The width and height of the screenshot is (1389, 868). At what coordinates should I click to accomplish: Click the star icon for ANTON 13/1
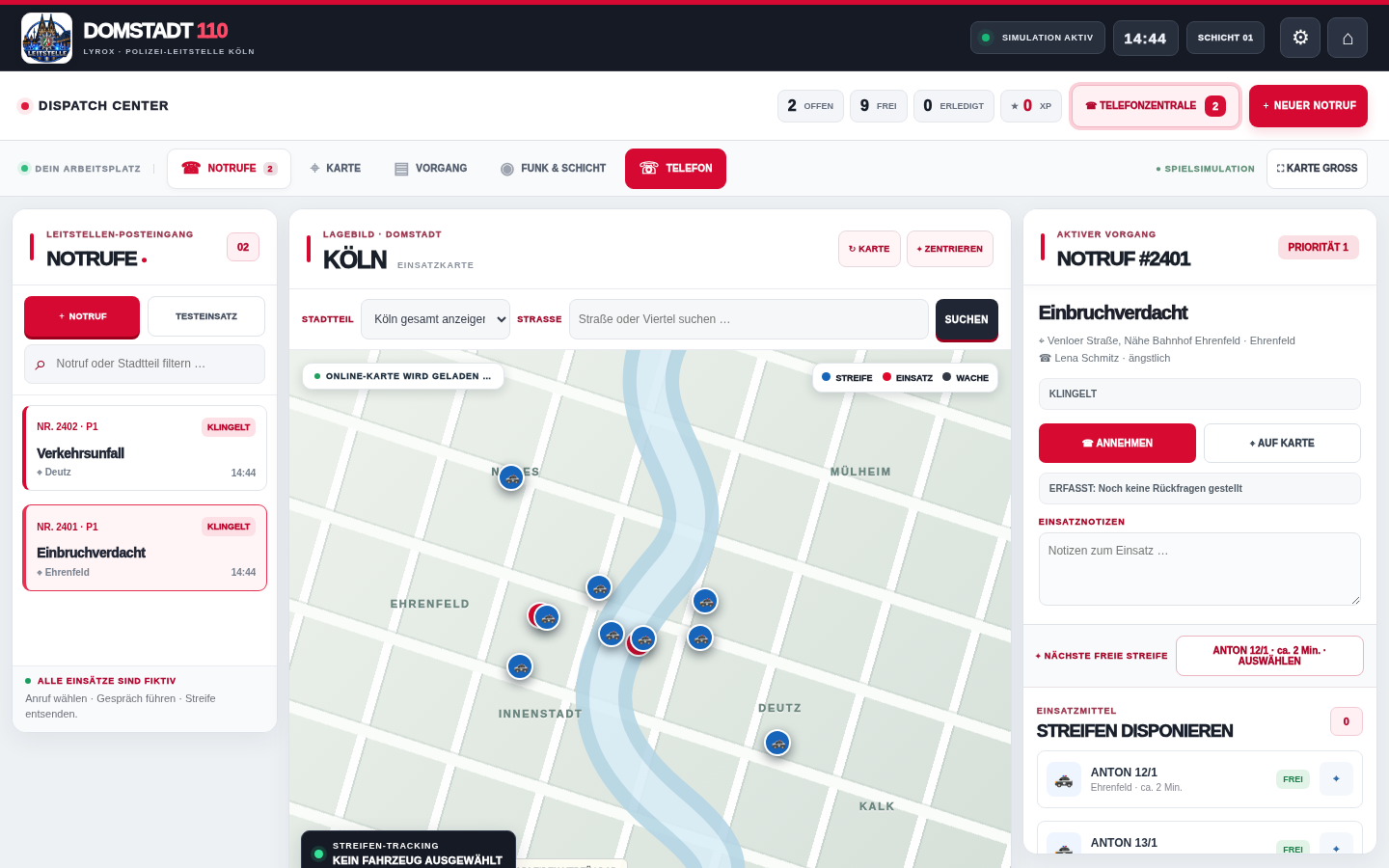point(1336,844)
